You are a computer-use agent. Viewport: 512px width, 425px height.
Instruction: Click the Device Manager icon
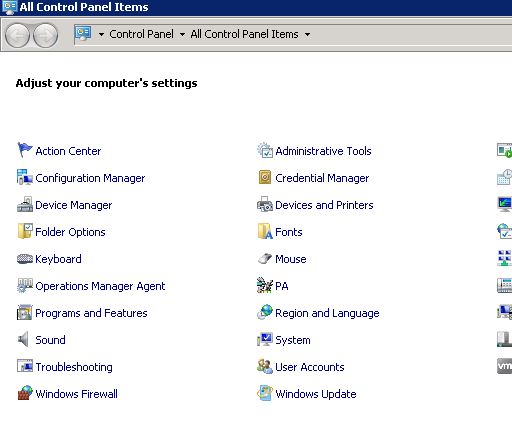pyautogui.click(x=25, y=204)
